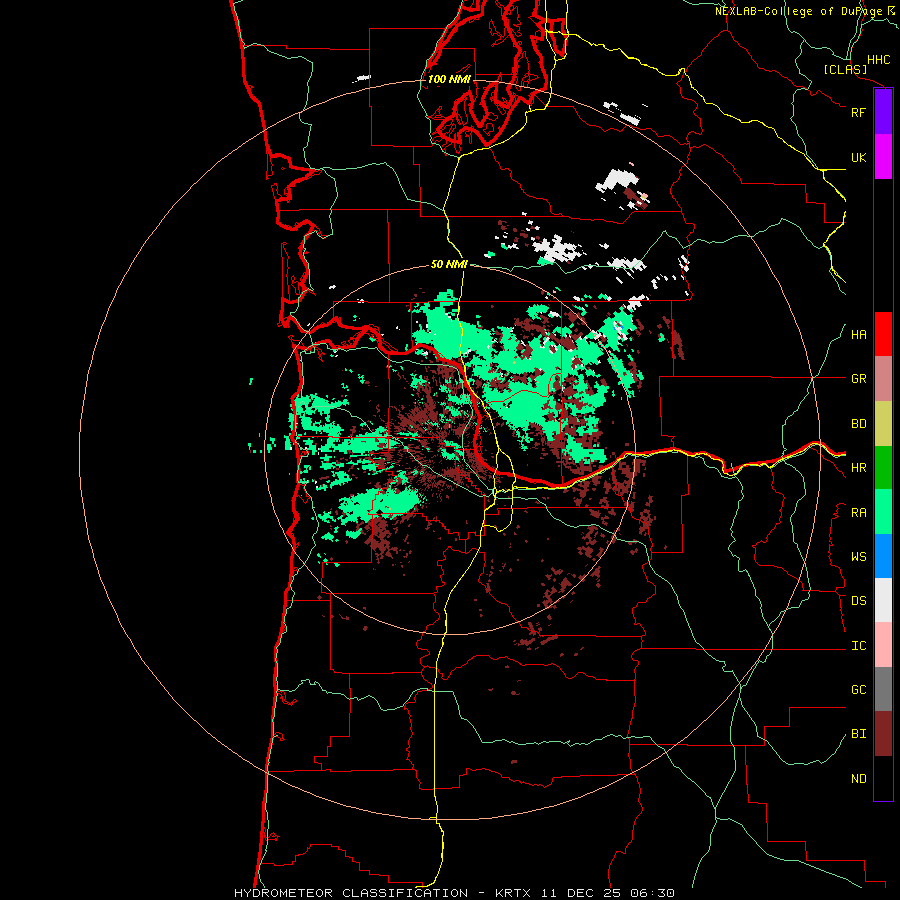Click the HYDROMETEOR CLASSIFICATION title text
The height and width of the screenshot is (900, 900).
click(351, 893)
